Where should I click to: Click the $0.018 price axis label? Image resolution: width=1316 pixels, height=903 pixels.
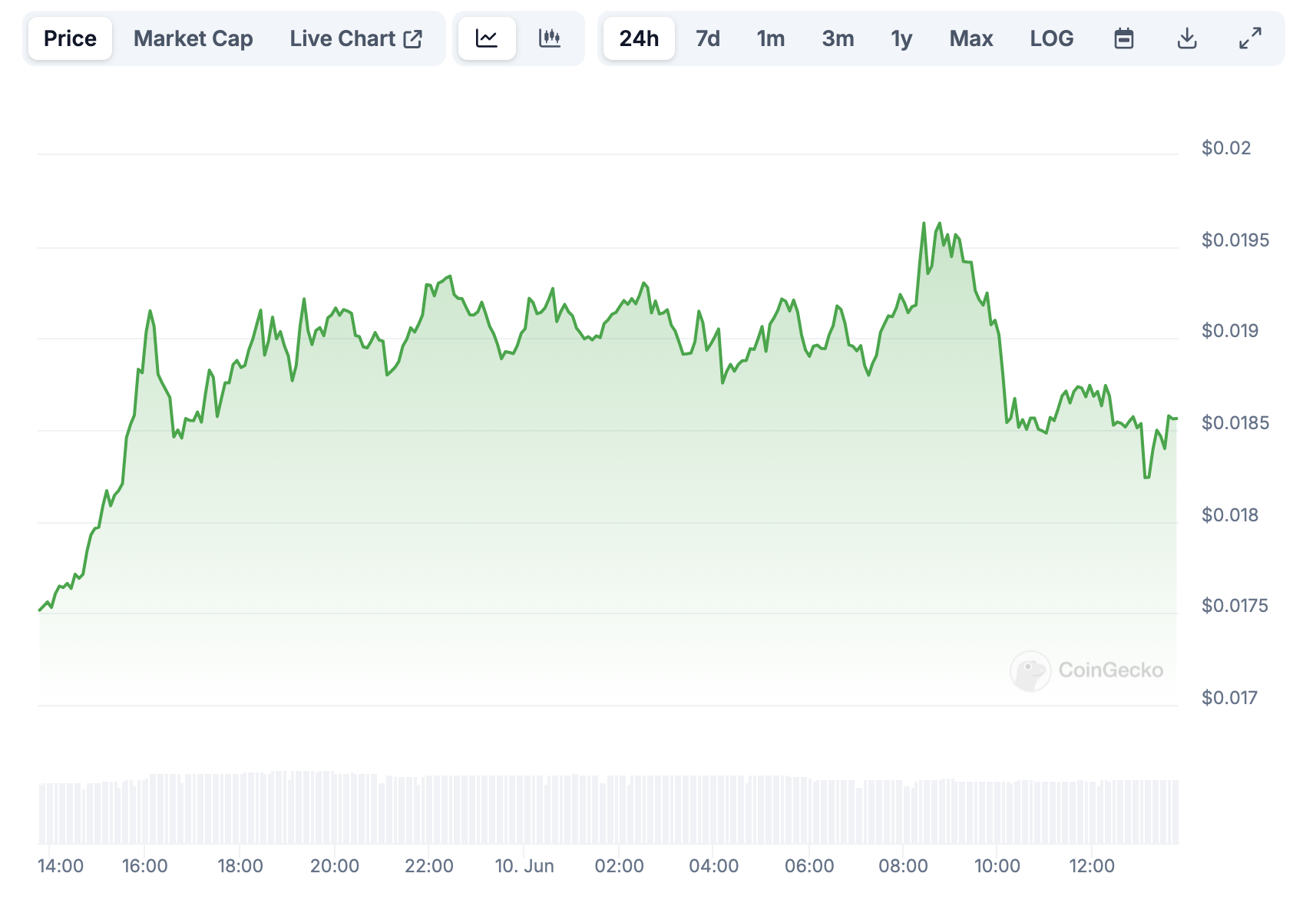click(x=1230, y=515)
